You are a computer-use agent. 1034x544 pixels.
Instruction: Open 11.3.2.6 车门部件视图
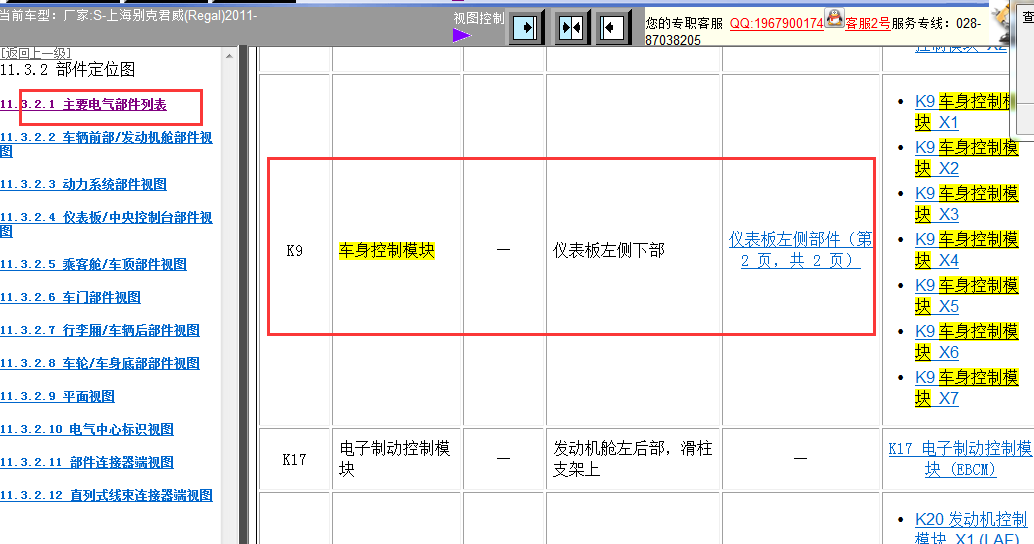[x=70, y=297]
